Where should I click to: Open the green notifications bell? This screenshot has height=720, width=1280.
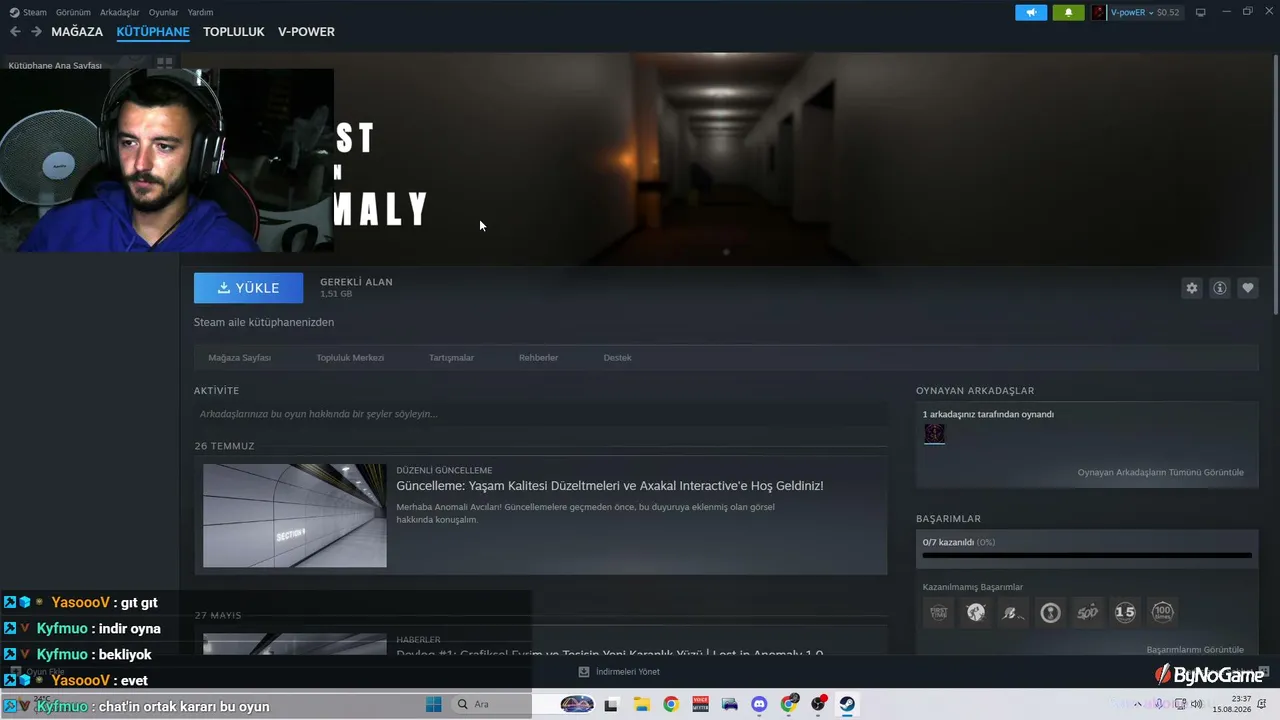coord(1068,13)
